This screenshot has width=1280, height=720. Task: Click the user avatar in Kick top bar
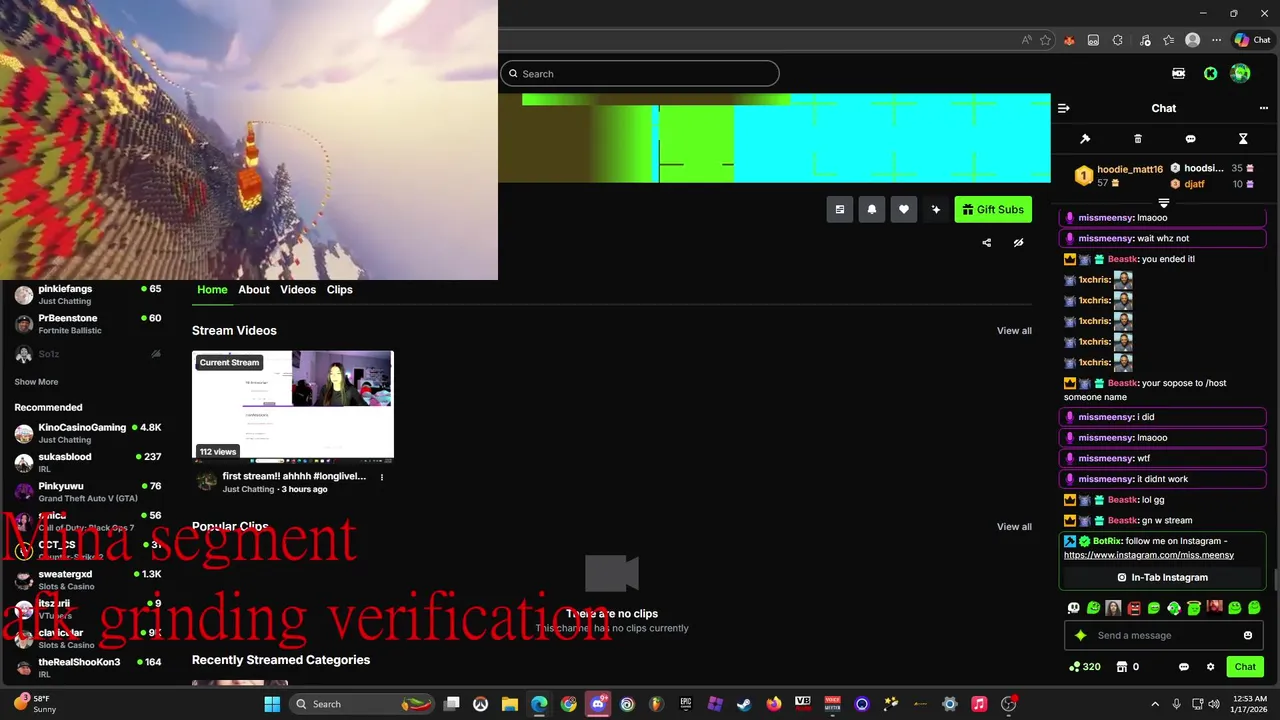pyautogui.click(x=1241, y=73)
